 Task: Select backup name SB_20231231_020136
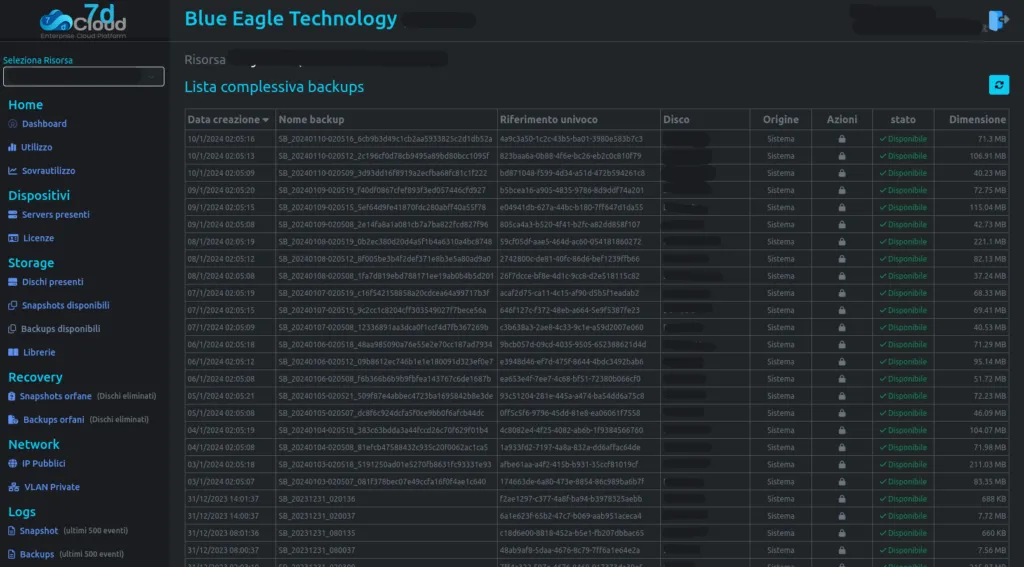point(317,498)
